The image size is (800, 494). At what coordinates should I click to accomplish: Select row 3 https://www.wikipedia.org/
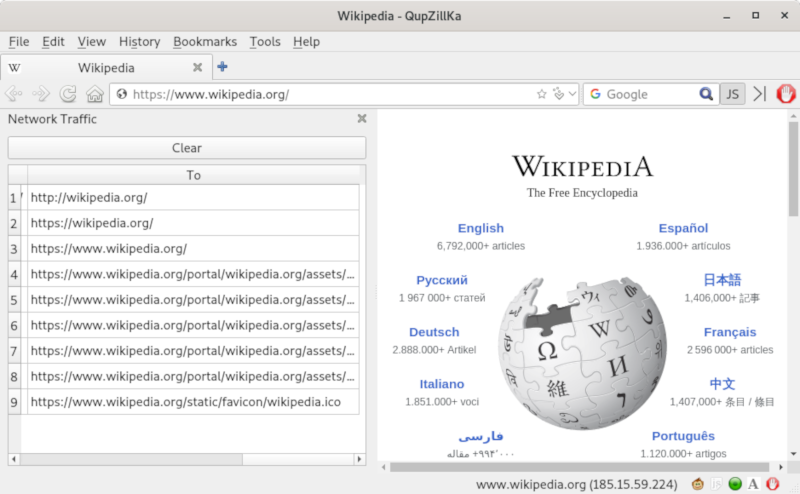[193, 249]
